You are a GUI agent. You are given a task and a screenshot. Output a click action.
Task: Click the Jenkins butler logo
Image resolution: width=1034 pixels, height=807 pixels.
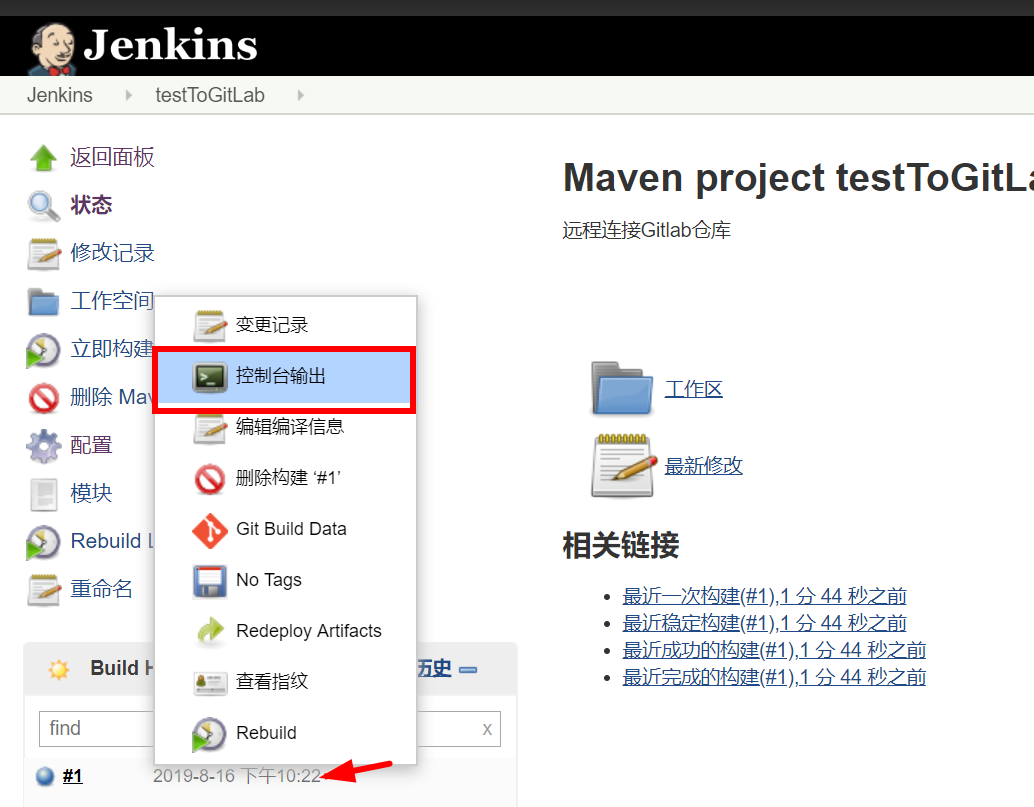(51, 49)
